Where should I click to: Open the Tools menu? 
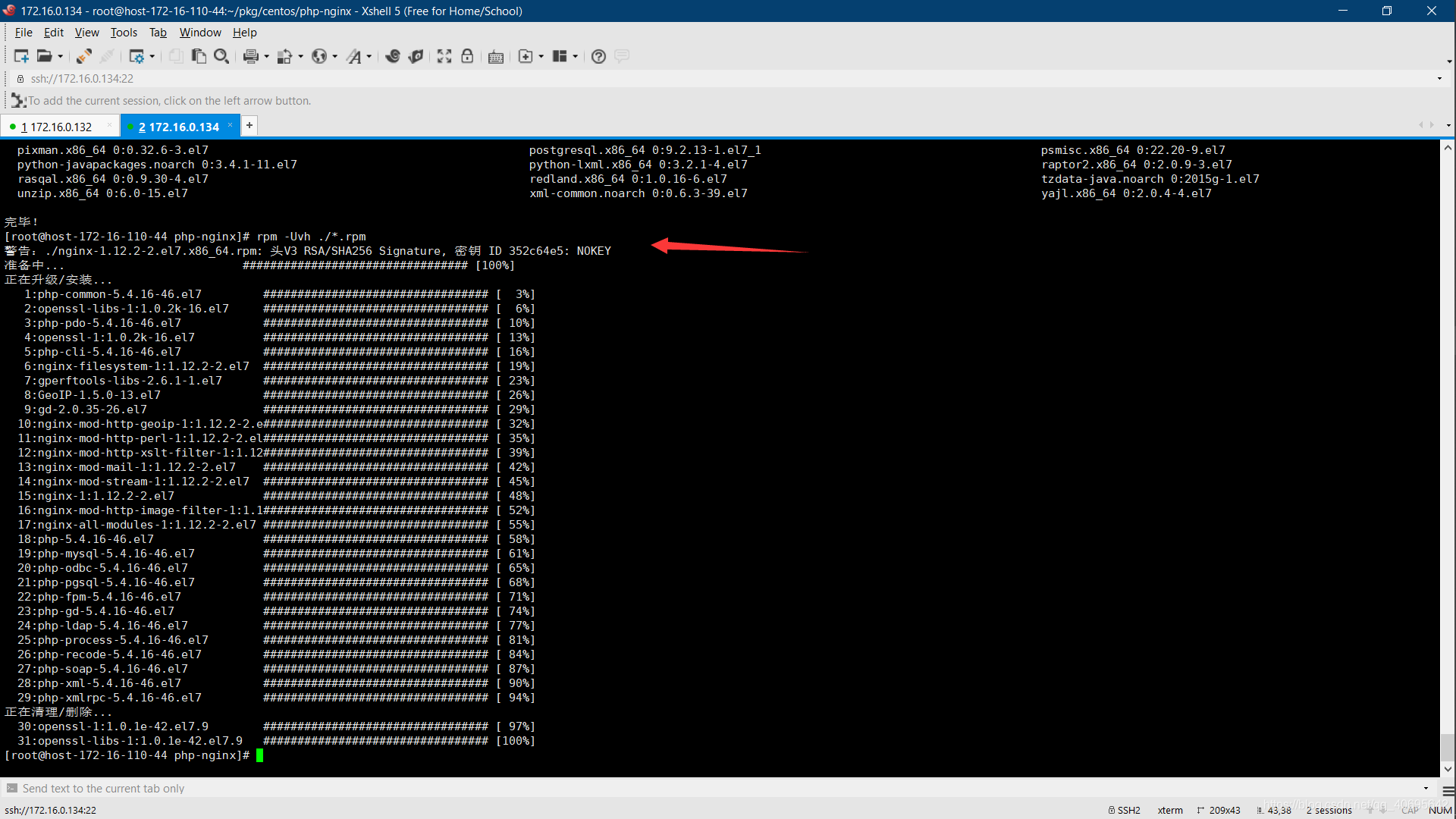(124, 33)
